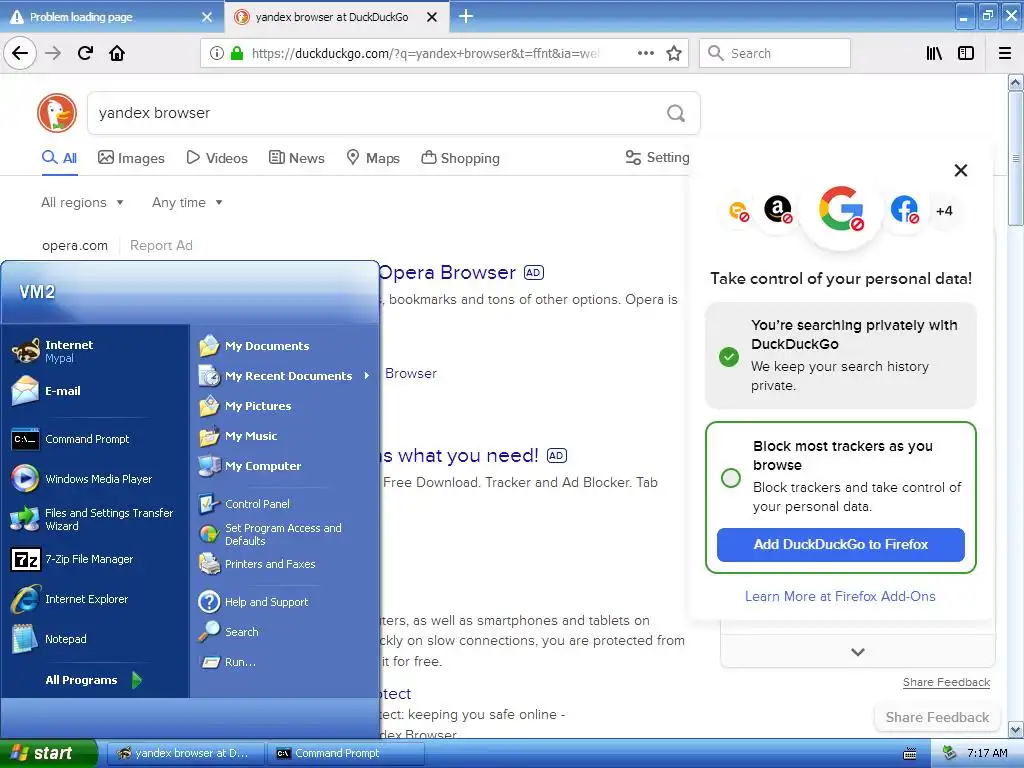Click the Google blocked tracker icon

point(841,209)
